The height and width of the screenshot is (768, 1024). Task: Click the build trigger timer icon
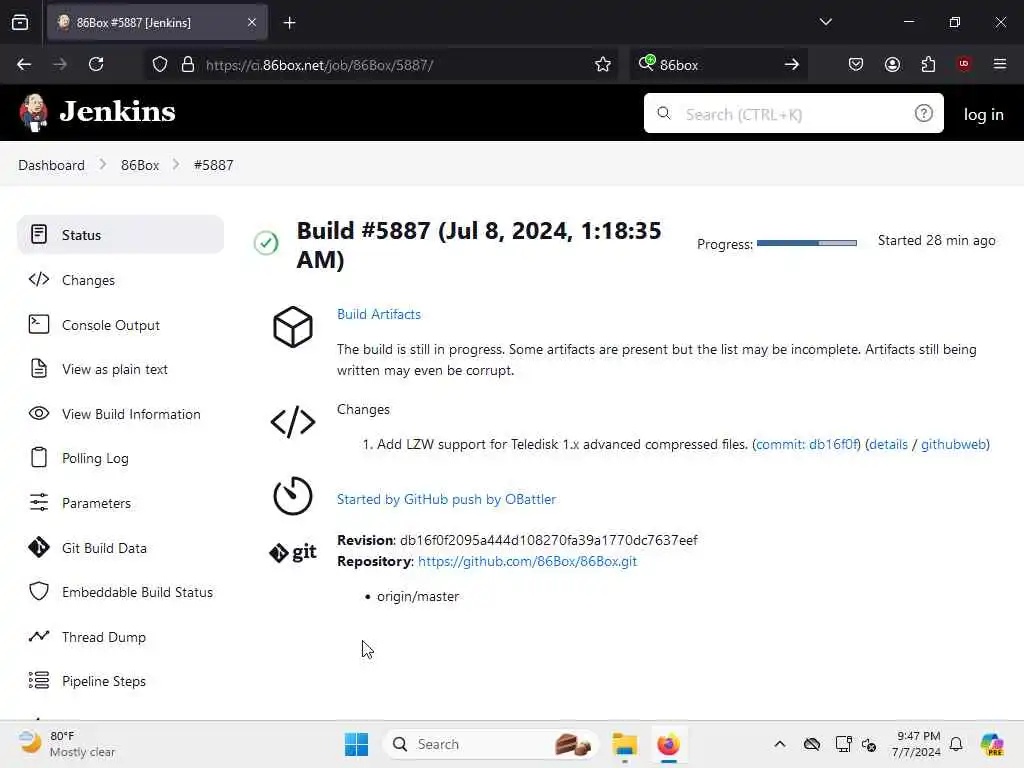[293, 496]
